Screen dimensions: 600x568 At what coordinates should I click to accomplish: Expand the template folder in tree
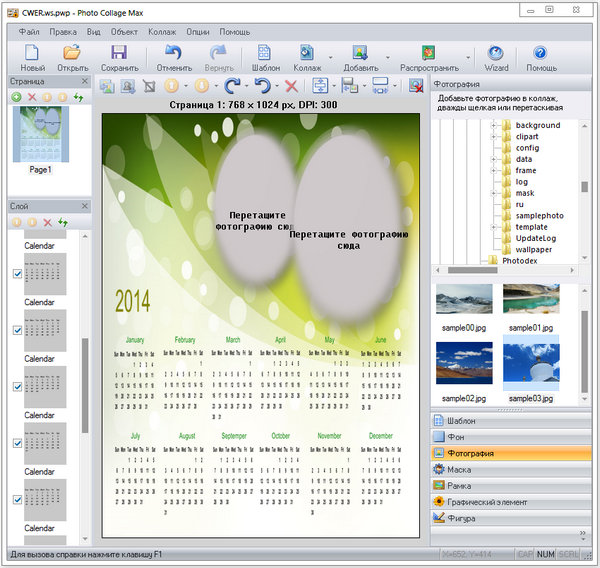click(493, 227)
